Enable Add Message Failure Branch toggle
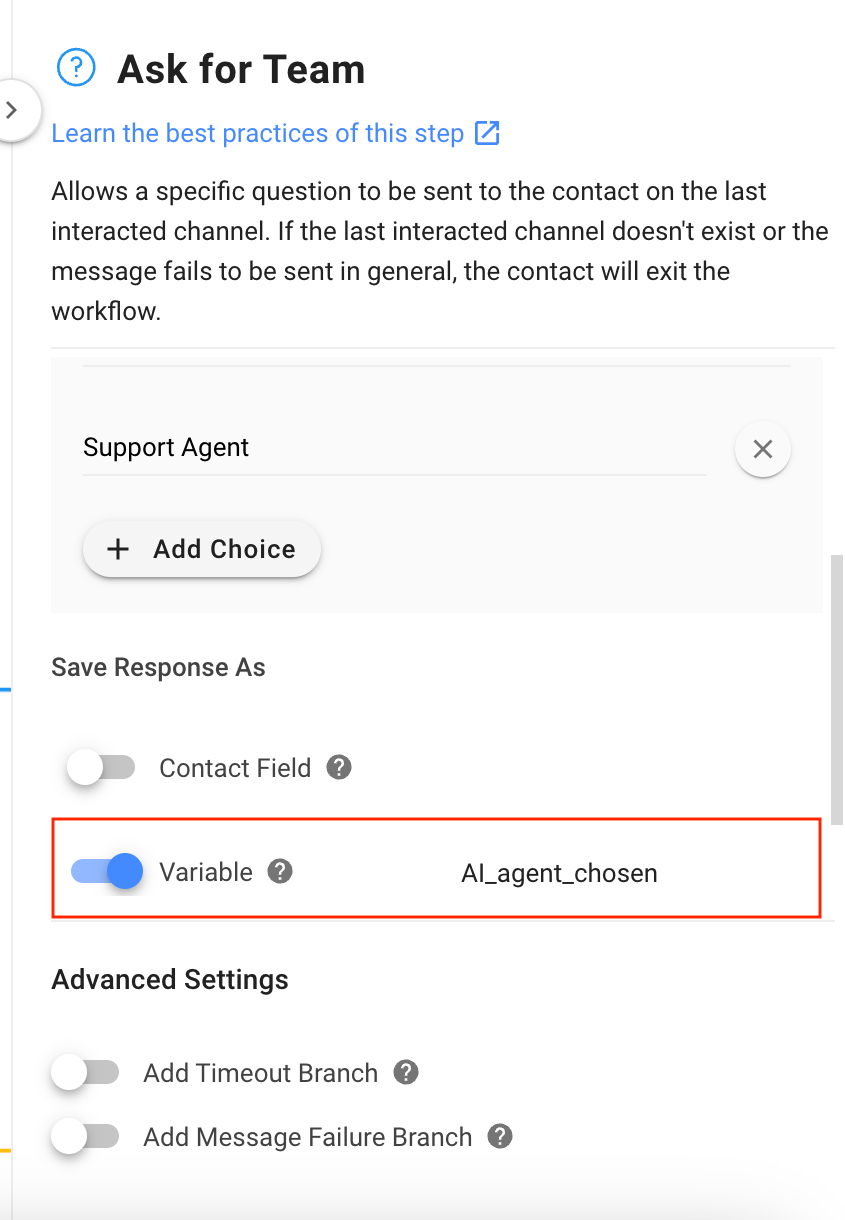This screenshot has height=1220, width=845. tap(85, 1137)
